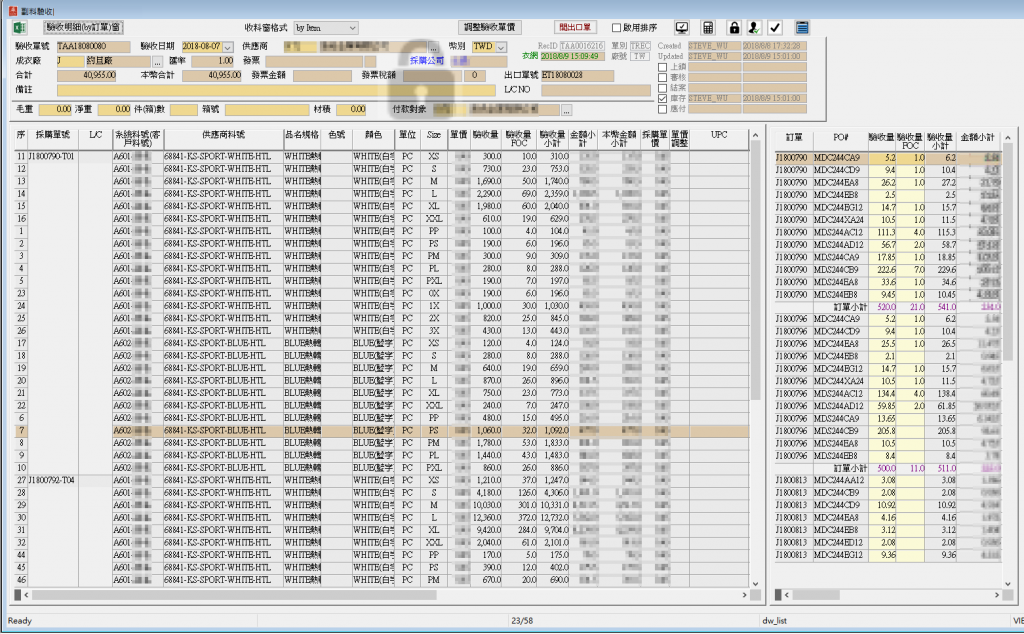Click the 訂單 column header in order panel
The image size is (1024, 634).
(x=794, y=138)
